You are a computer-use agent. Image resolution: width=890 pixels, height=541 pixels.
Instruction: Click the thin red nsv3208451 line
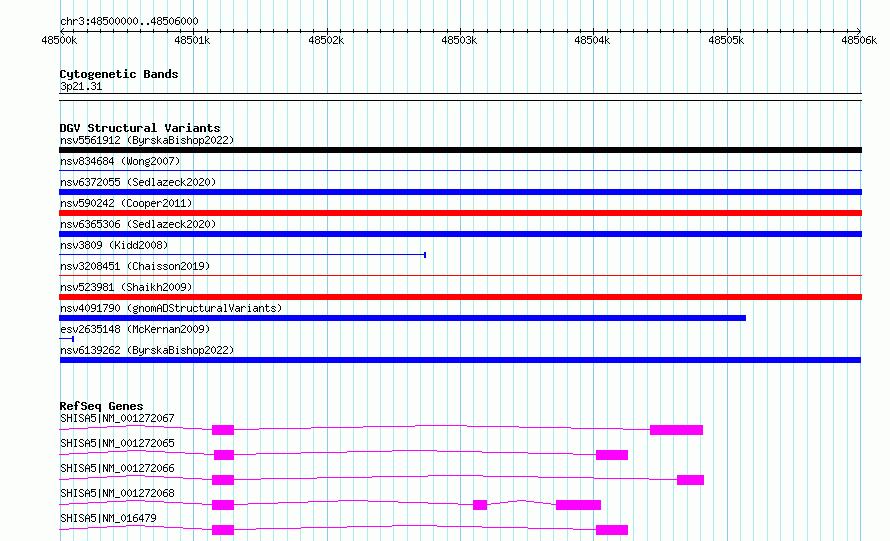coord(460,276)
